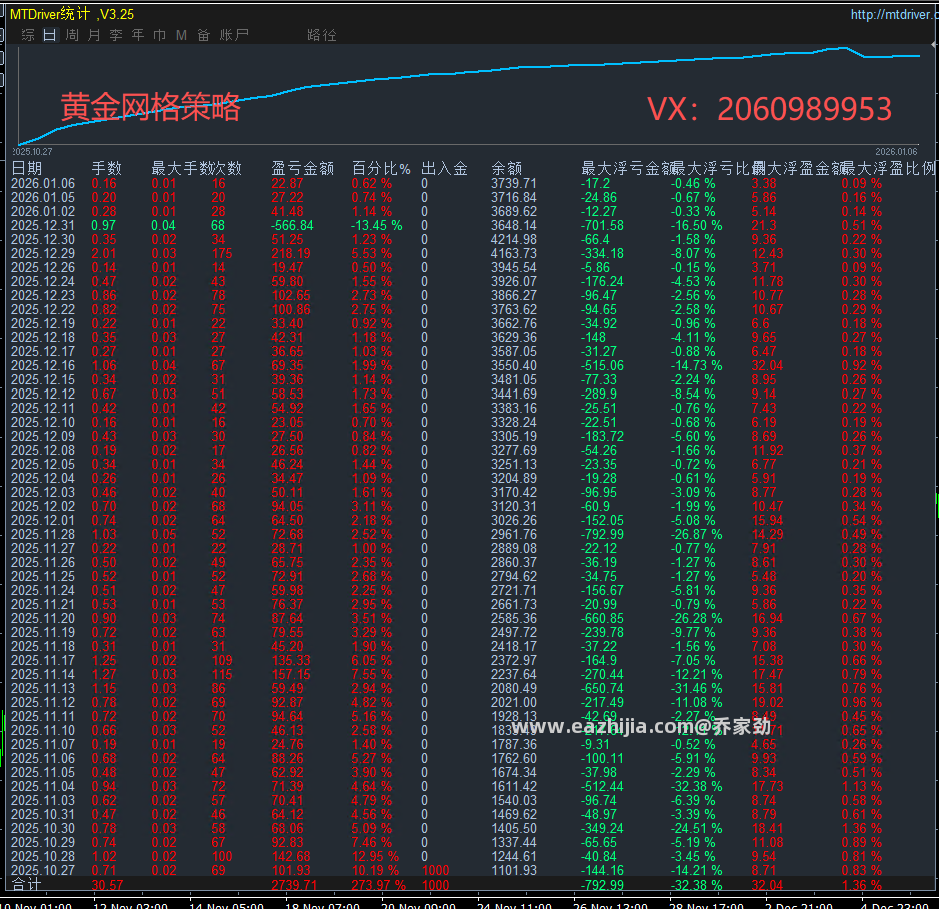Click the -566.84 loss amount
This screenshot has height=909, width=939.
click(292, 225)
